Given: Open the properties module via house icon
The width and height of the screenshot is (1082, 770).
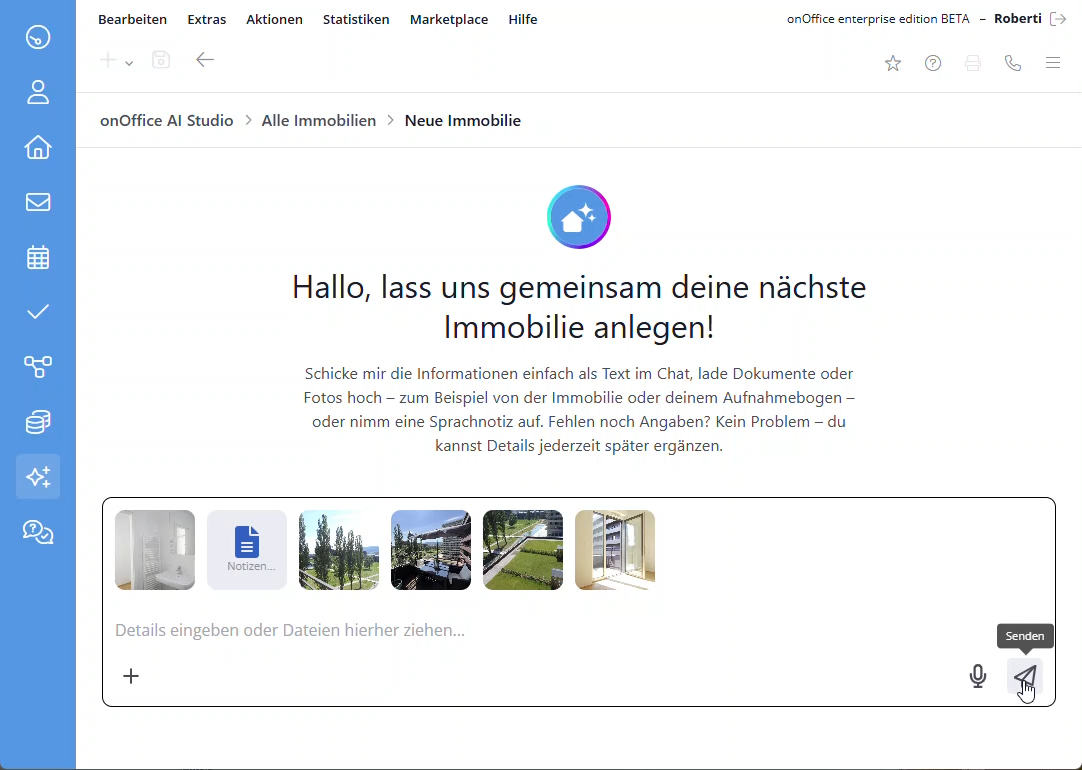Looking at the screenshot, I should [37, 147].
